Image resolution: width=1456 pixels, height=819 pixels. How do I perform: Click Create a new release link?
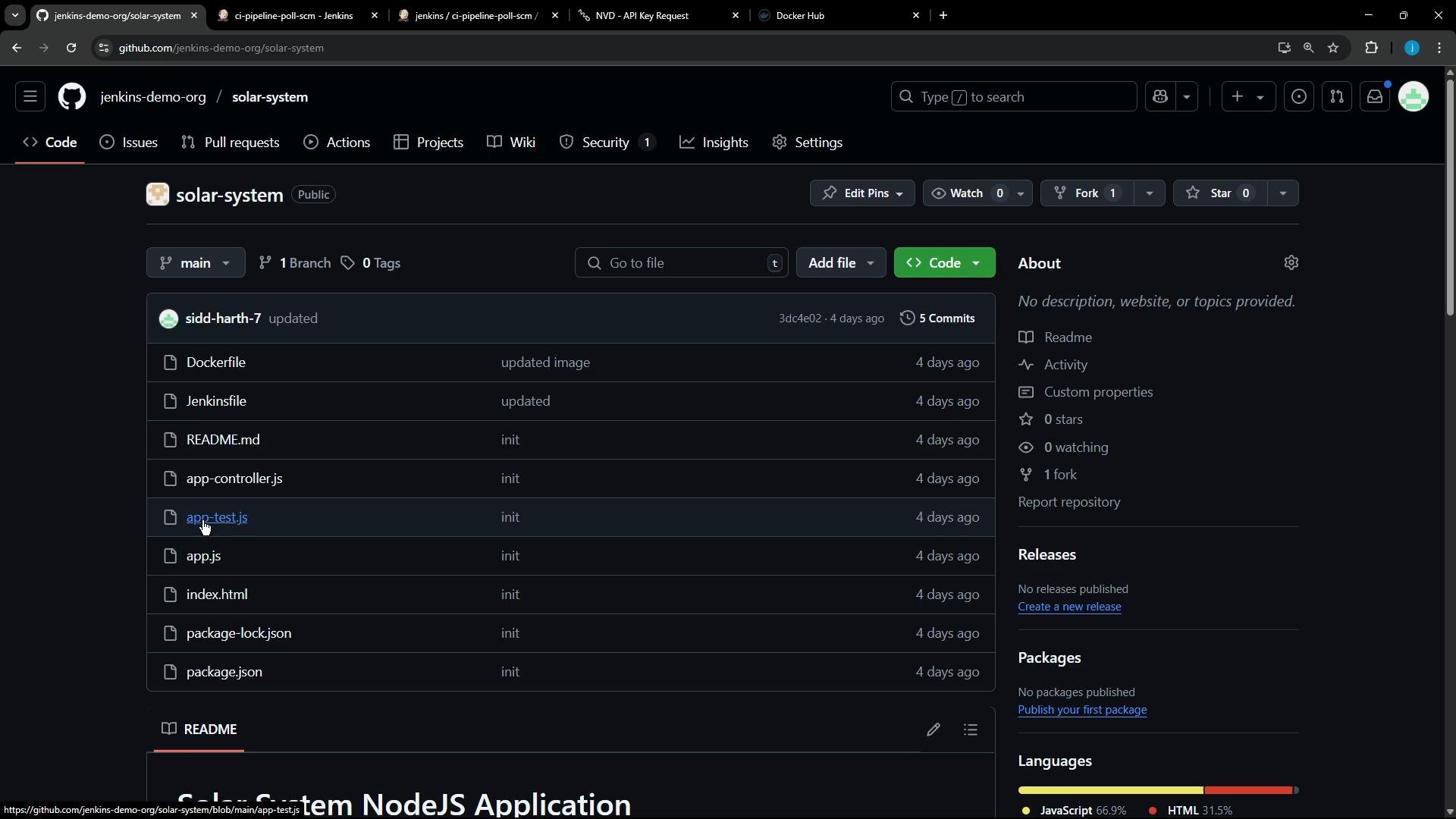point(1069,607)
